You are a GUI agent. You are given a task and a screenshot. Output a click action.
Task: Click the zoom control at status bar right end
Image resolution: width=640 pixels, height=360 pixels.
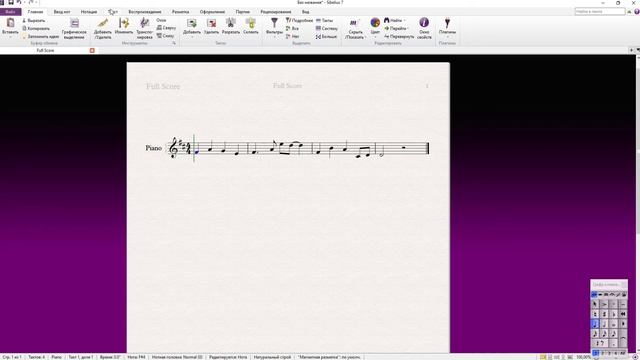(x=636, y=357)
